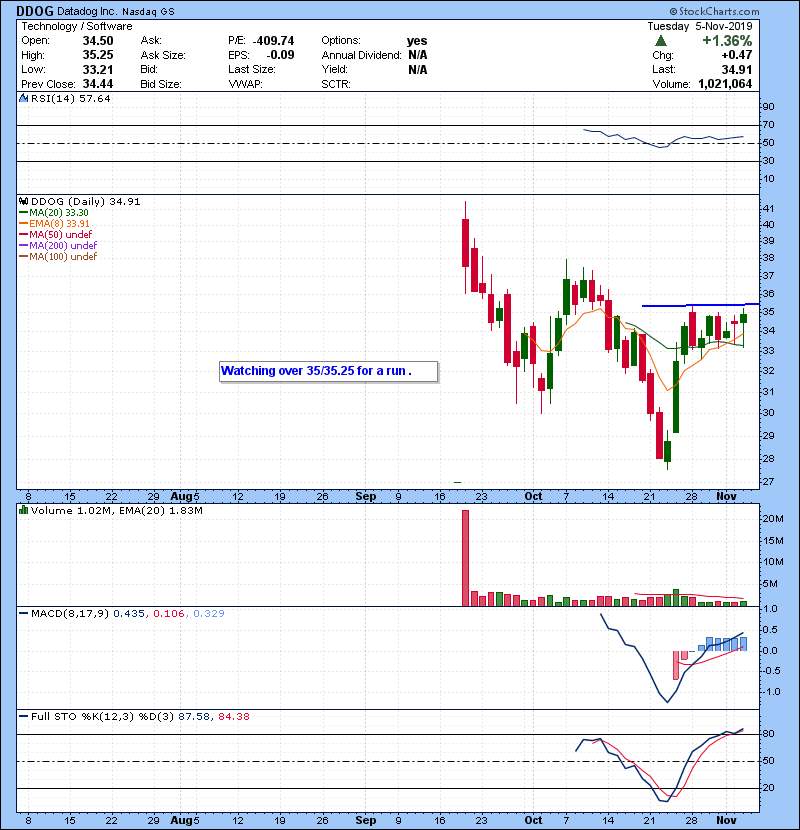Click the MACD histogram value 0.329
The image size is (800, 830).
[x=209, y=614]
